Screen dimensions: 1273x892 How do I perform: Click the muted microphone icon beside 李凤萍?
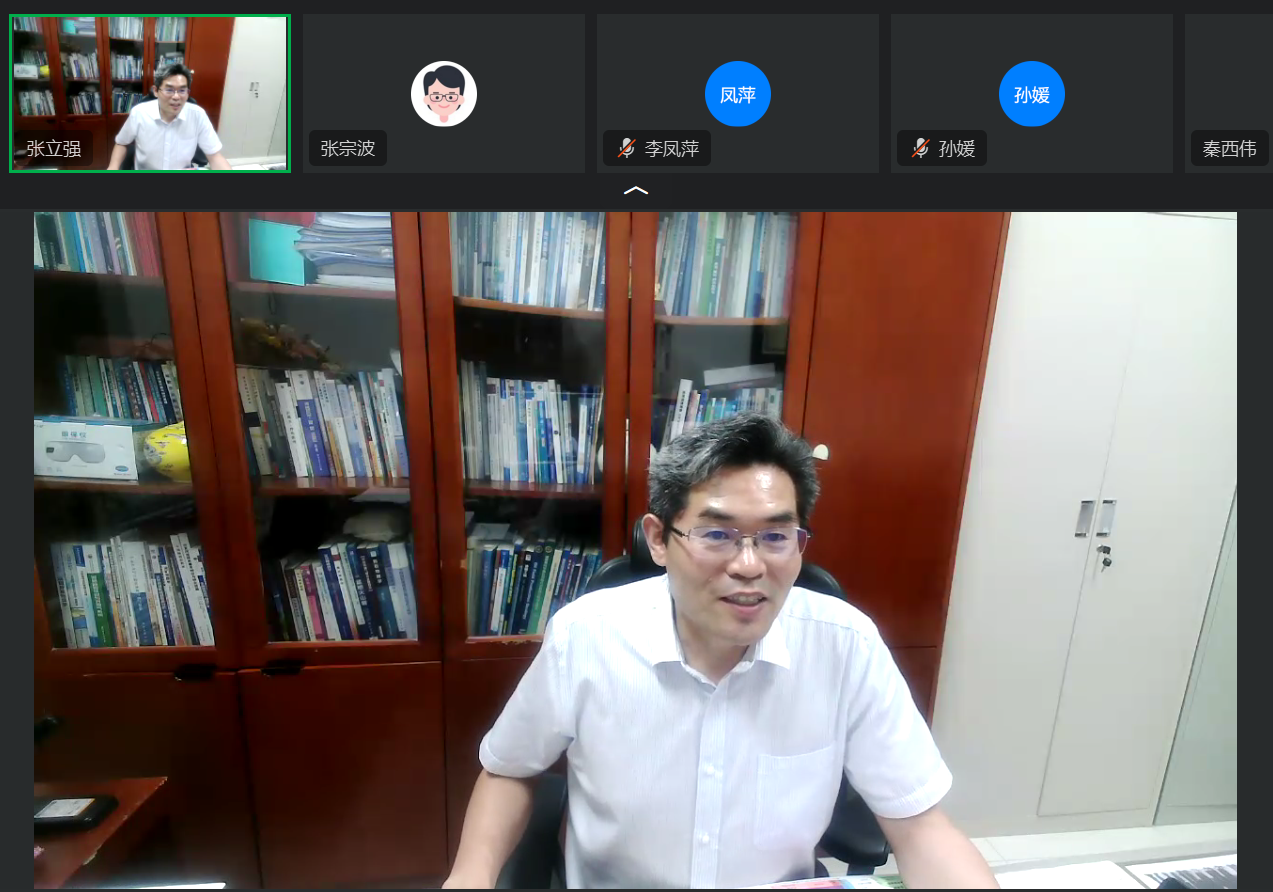pyautogui.click(x=627, y=149)
